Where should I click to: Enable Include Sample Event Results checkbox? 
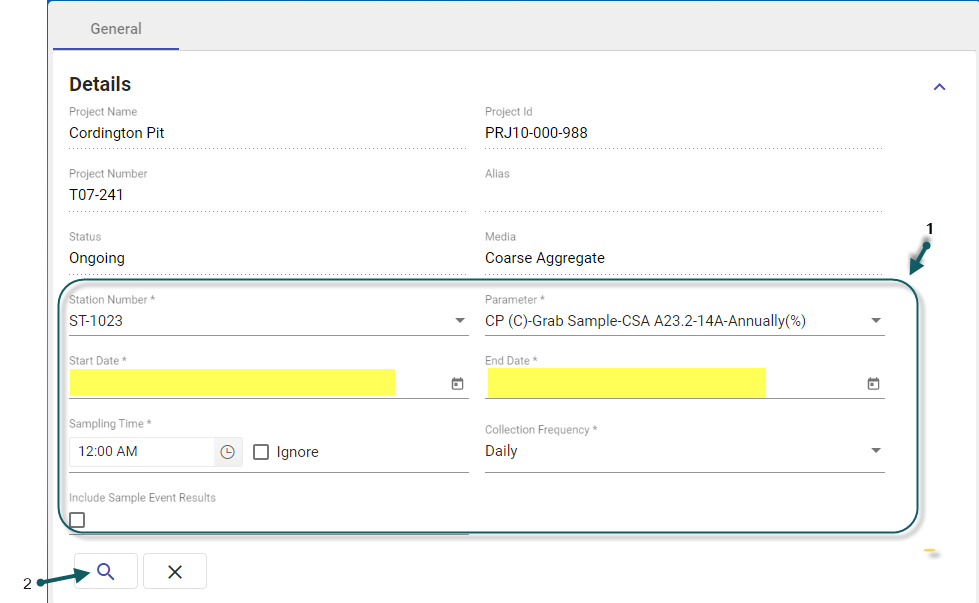point(77,520)
